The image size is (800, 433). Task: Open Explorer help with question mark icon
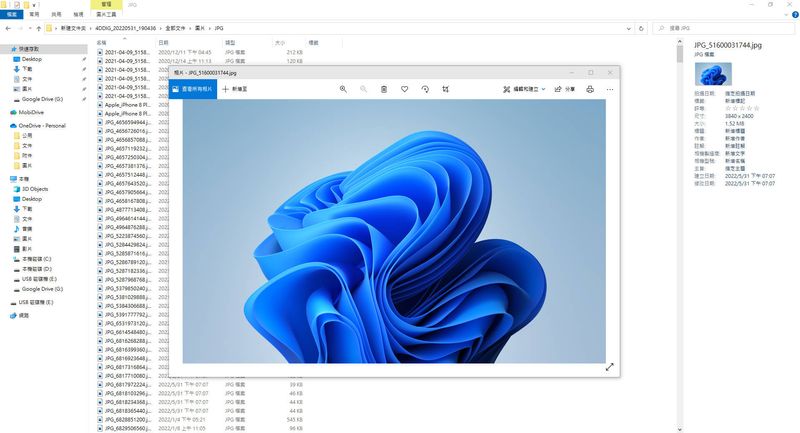[x=795, y=15]
